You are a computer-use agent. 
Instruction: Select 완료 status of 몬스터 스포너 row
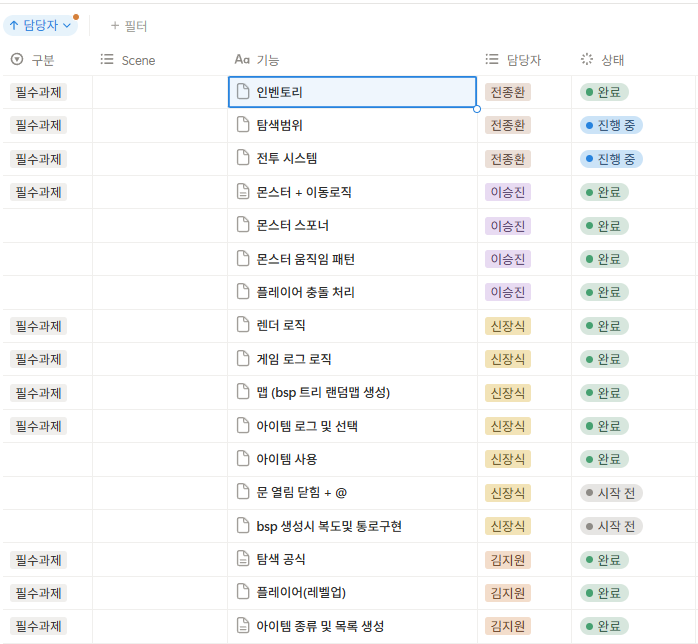tap(604, 226)
